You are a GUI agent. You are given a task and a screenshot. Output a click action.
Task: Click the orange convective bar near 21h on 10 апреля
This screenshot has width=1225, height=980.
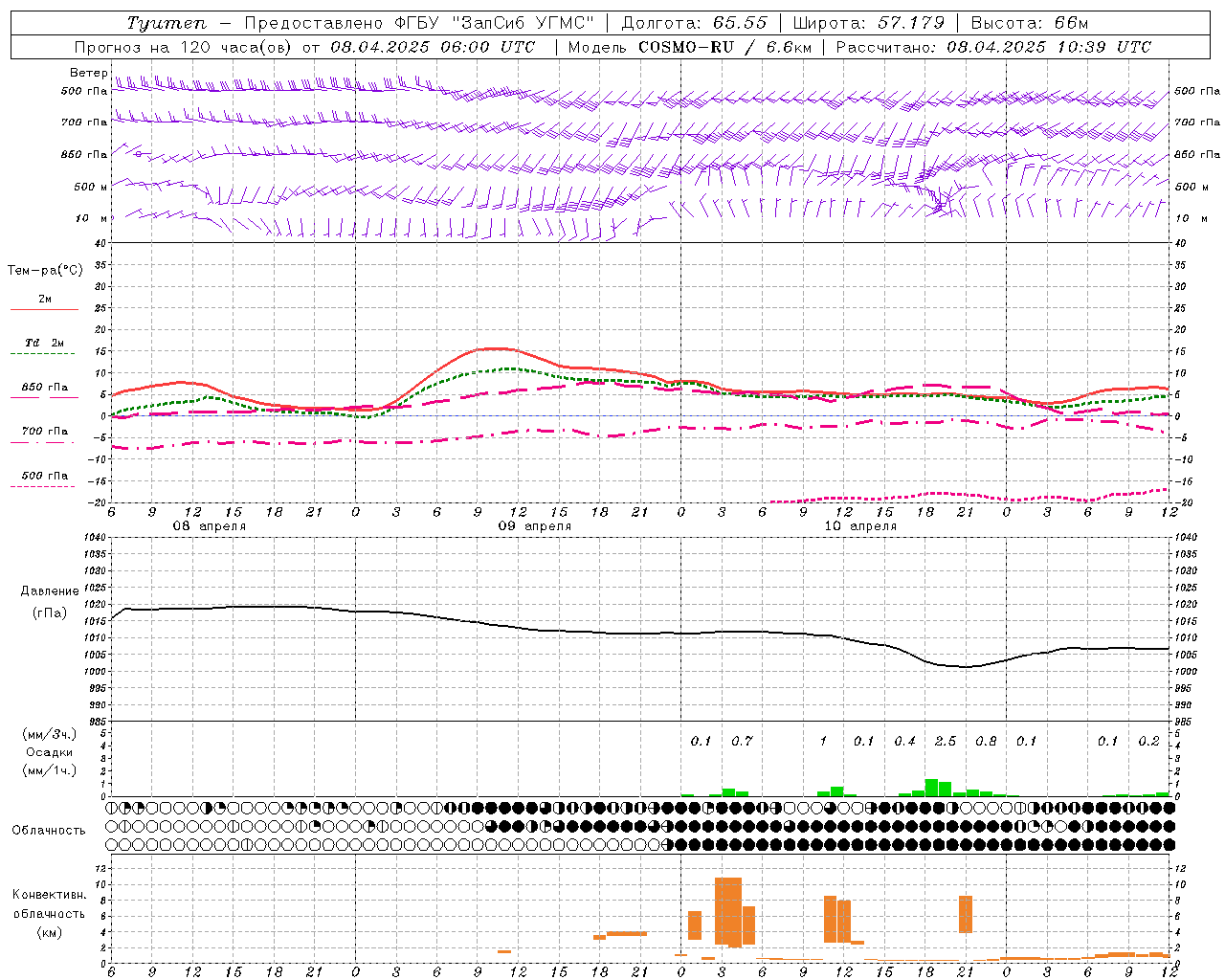[966, 914]
